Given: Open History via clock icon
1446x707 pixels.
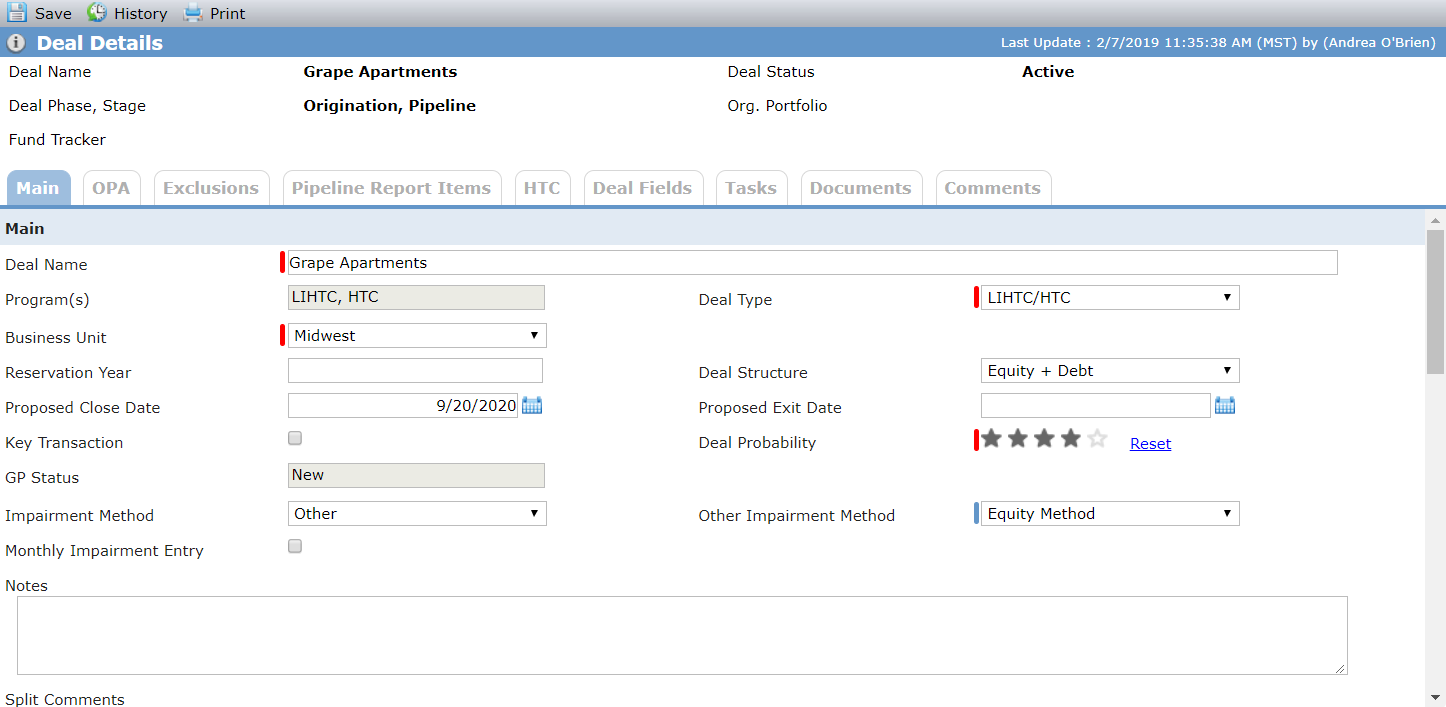Looking at the screenshot, I should 97,13.
